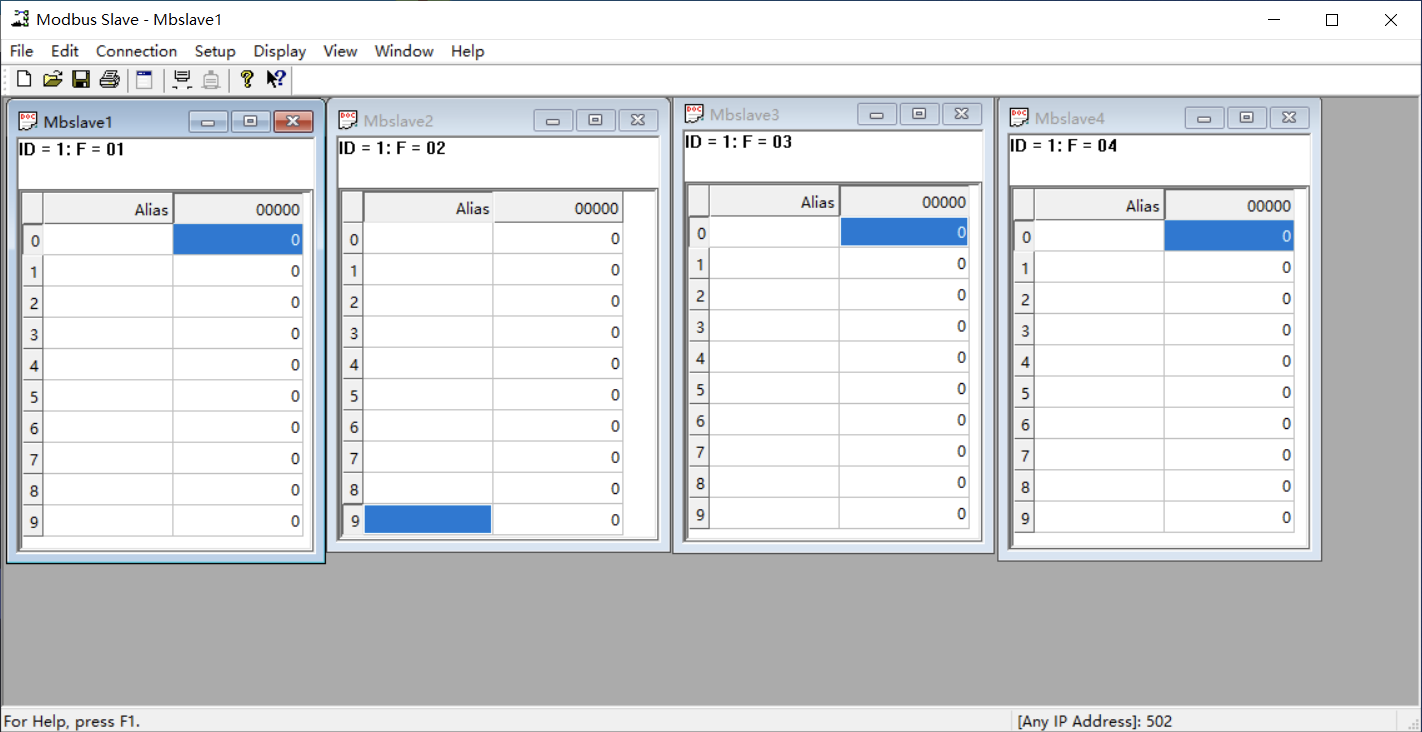The width and height of the screenshot is (1422, 732).
Task: Select value cell of row 7 in Mbslave3
Action: 904,451
